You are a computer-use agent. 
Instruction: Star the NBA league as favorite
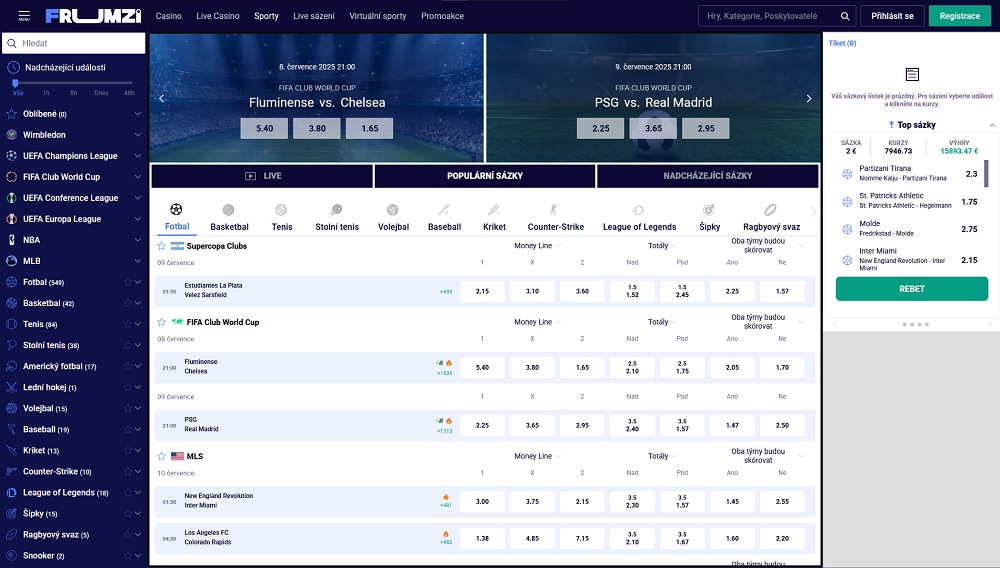pos(127,240)
